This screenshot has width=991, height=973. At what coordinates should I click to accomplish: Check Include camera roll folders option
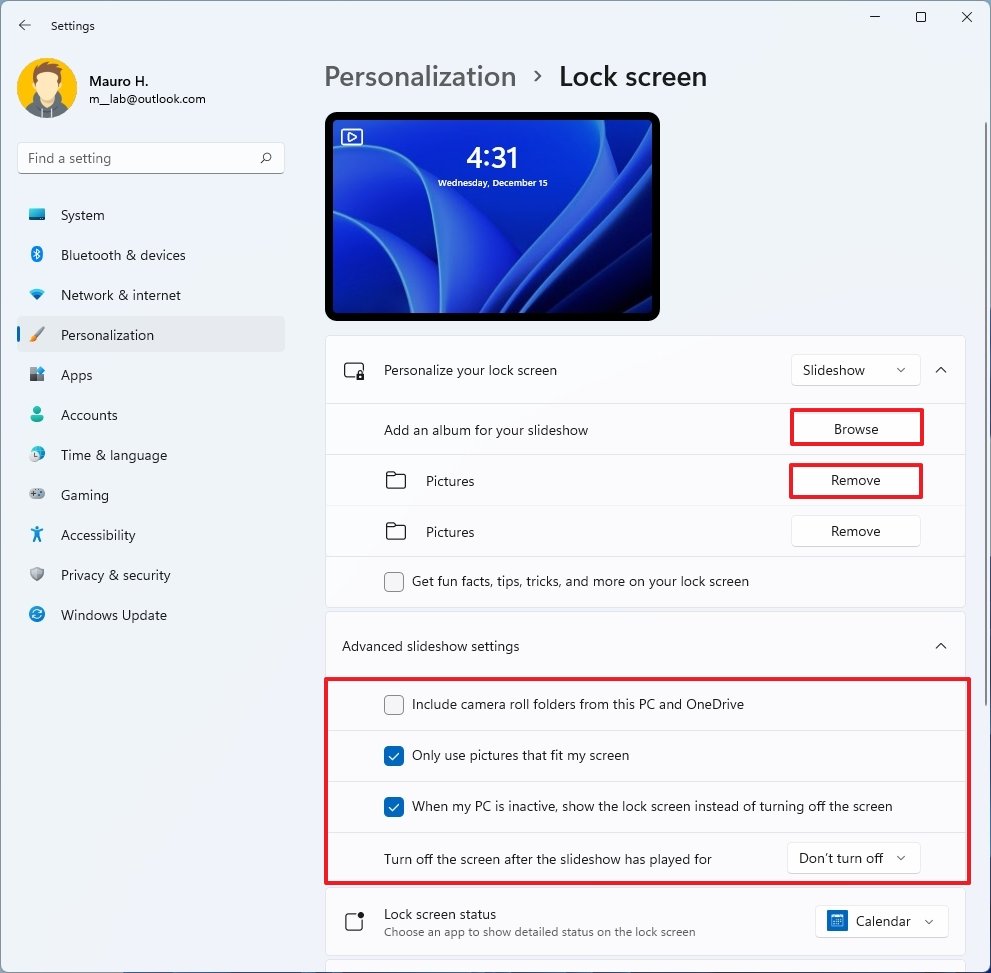coord(394,704)
